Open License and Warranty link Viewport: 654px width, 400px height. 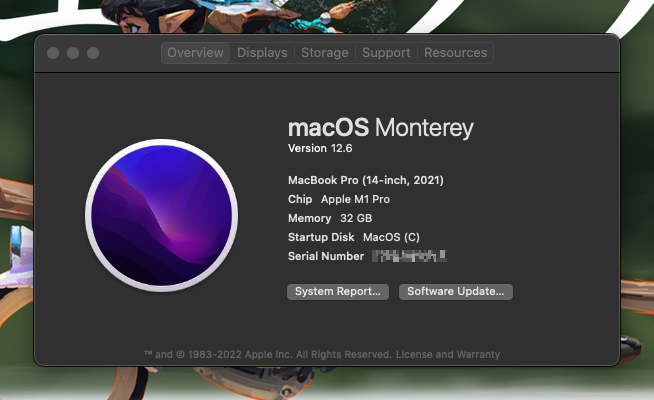pyautogui.click(x=448, y=355)
